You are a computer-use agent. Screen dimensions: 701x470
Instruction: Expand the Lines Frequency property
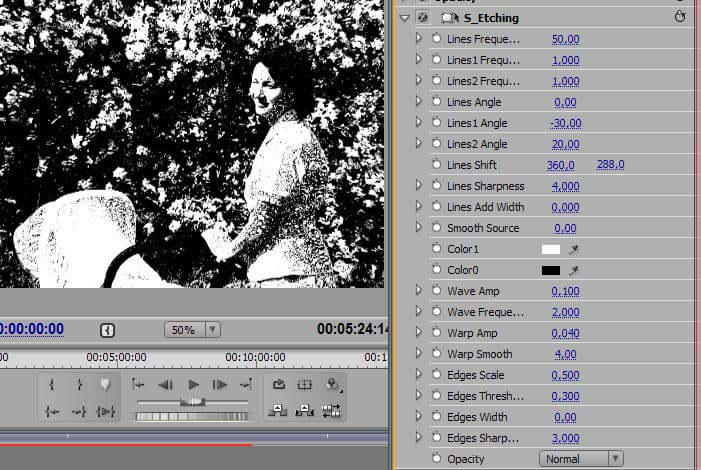[419, 38]
